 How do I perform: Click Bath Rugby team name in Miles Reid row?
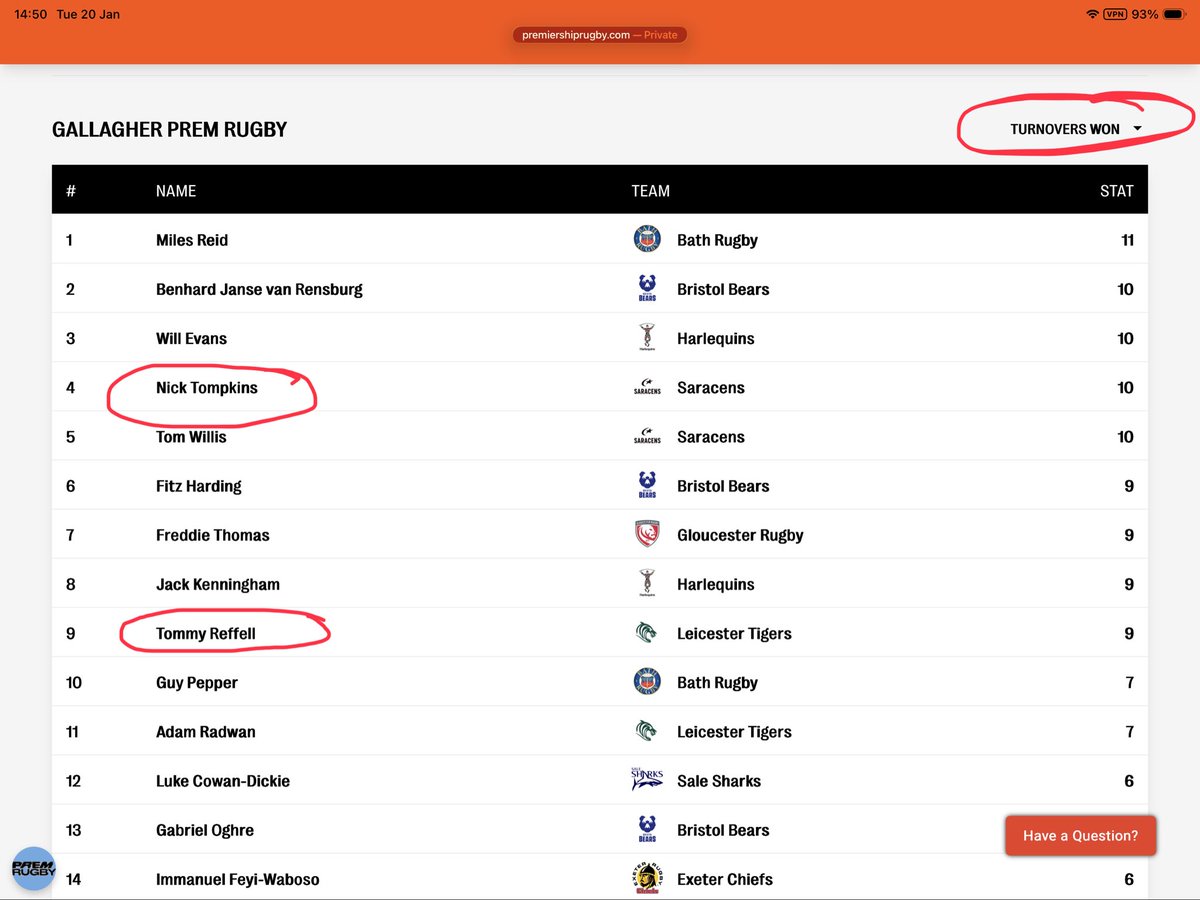[x=717, y=240]
